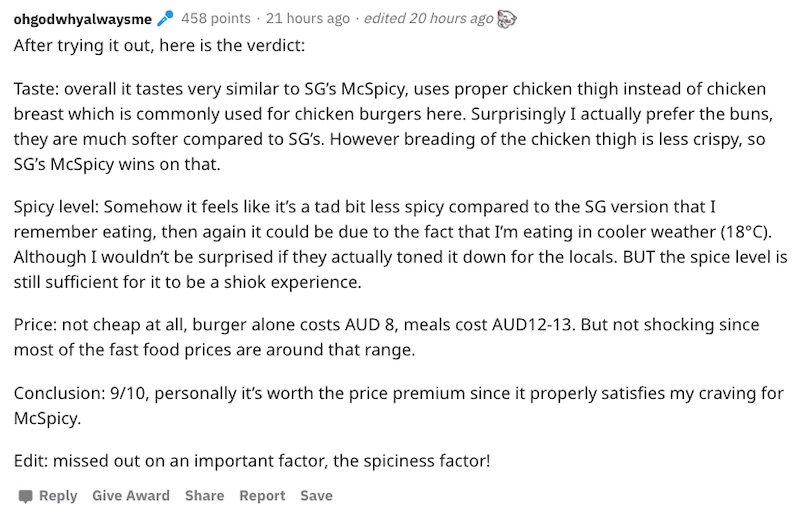The height and width of the screenshot is (515, 800).
Task: Click the Spicy level paragraph text
Action: (401, 244)
